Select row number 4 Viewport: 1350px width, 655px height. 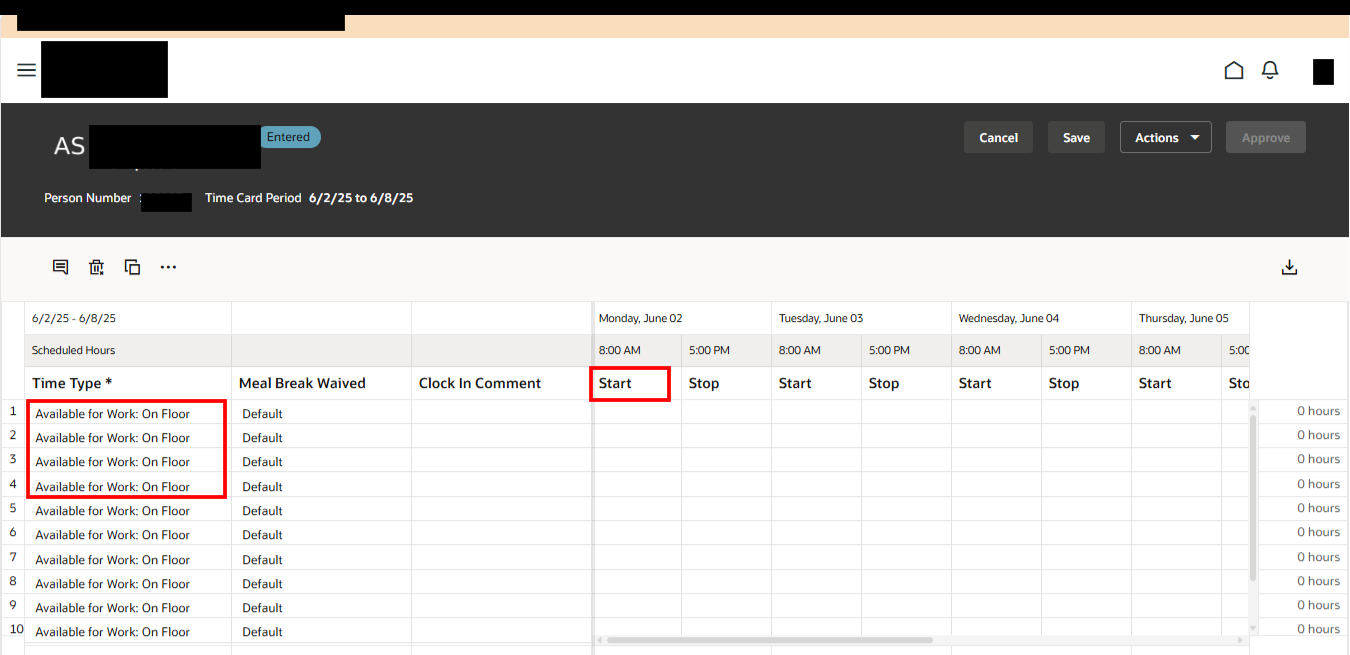tap(13, 484)
